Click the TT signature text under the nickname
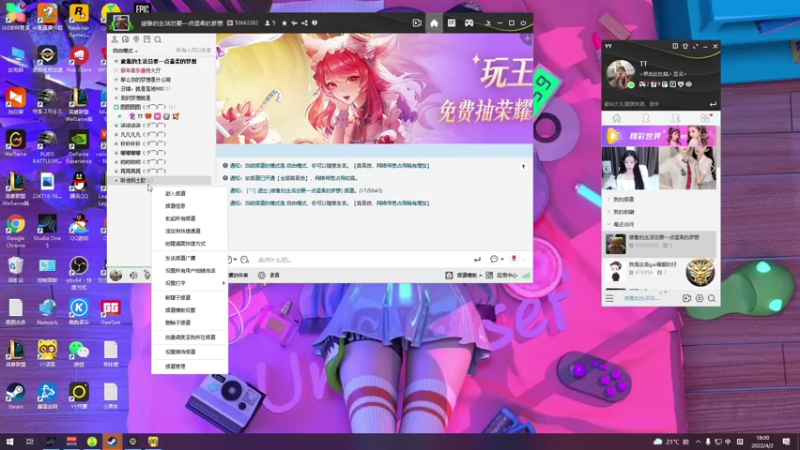The height and width of the screenshot is (450, 800). (663, 74)
